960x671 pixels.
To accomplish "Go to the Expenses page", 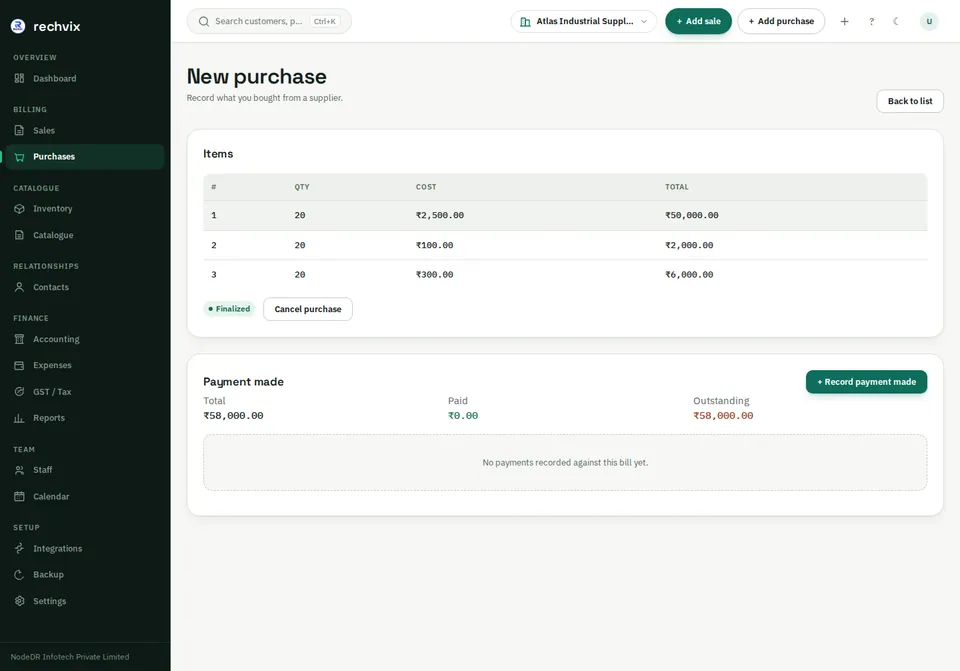I will click(x=84, y=365).
